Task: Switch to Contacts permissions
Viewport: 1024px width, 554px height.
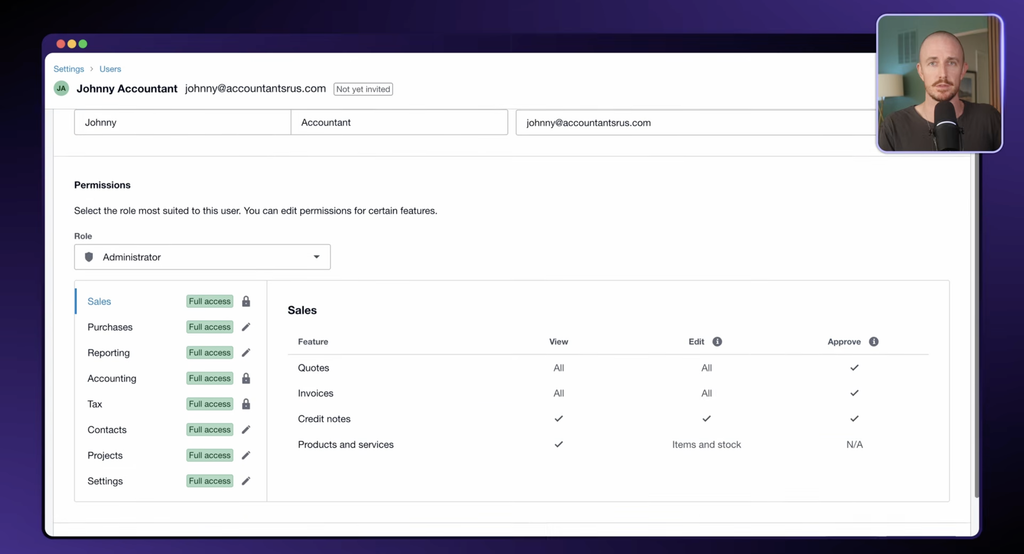Action: click(170, 429)
